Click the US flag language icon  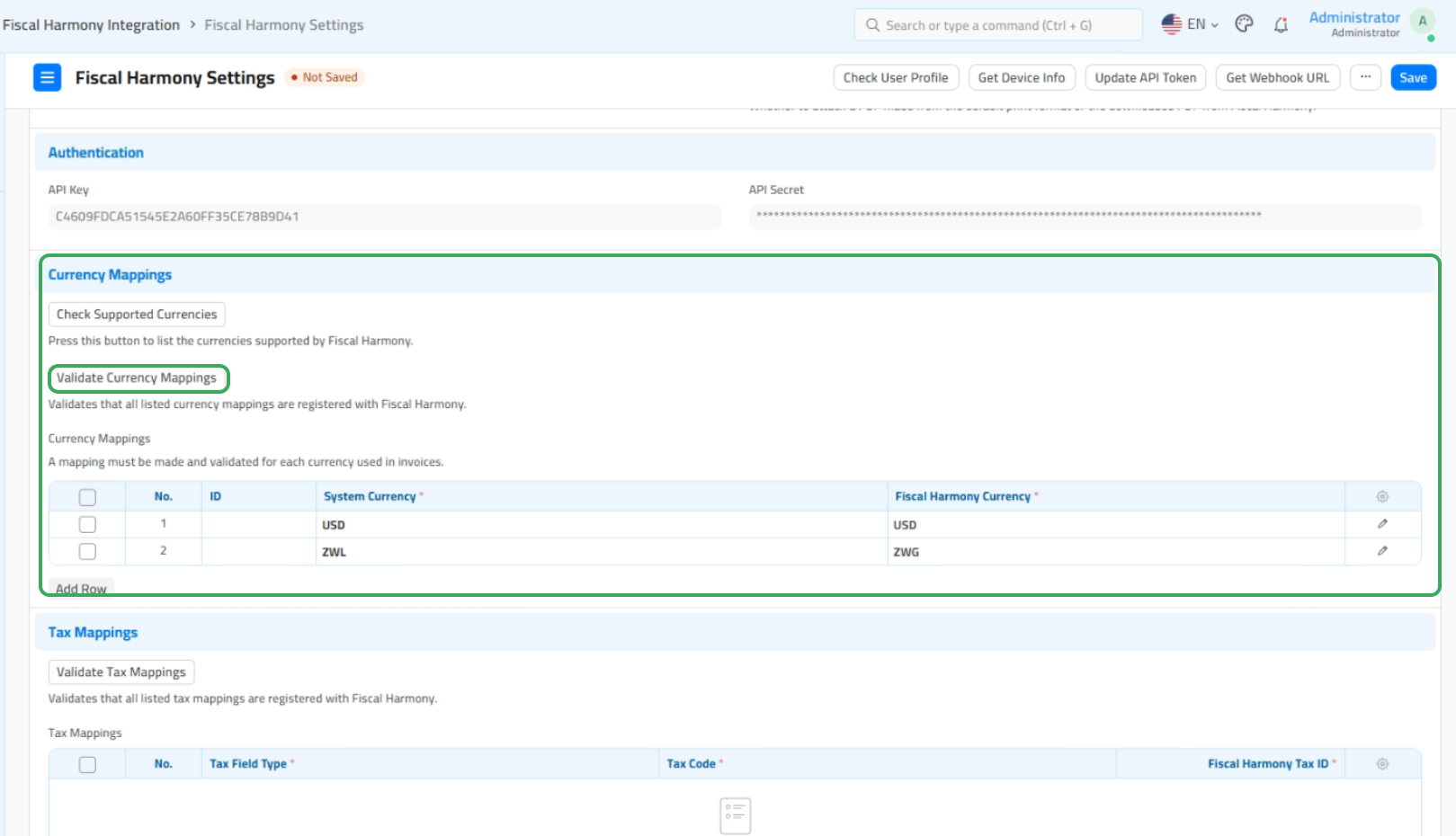[1171, 24]
